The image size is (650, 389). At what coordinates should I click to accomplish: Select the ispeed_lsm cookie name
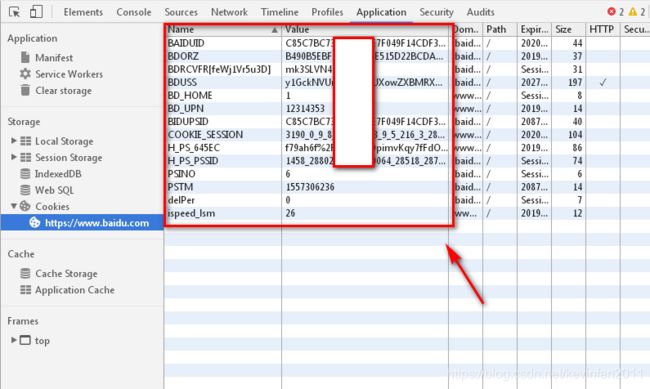click(x=191, y=214)
